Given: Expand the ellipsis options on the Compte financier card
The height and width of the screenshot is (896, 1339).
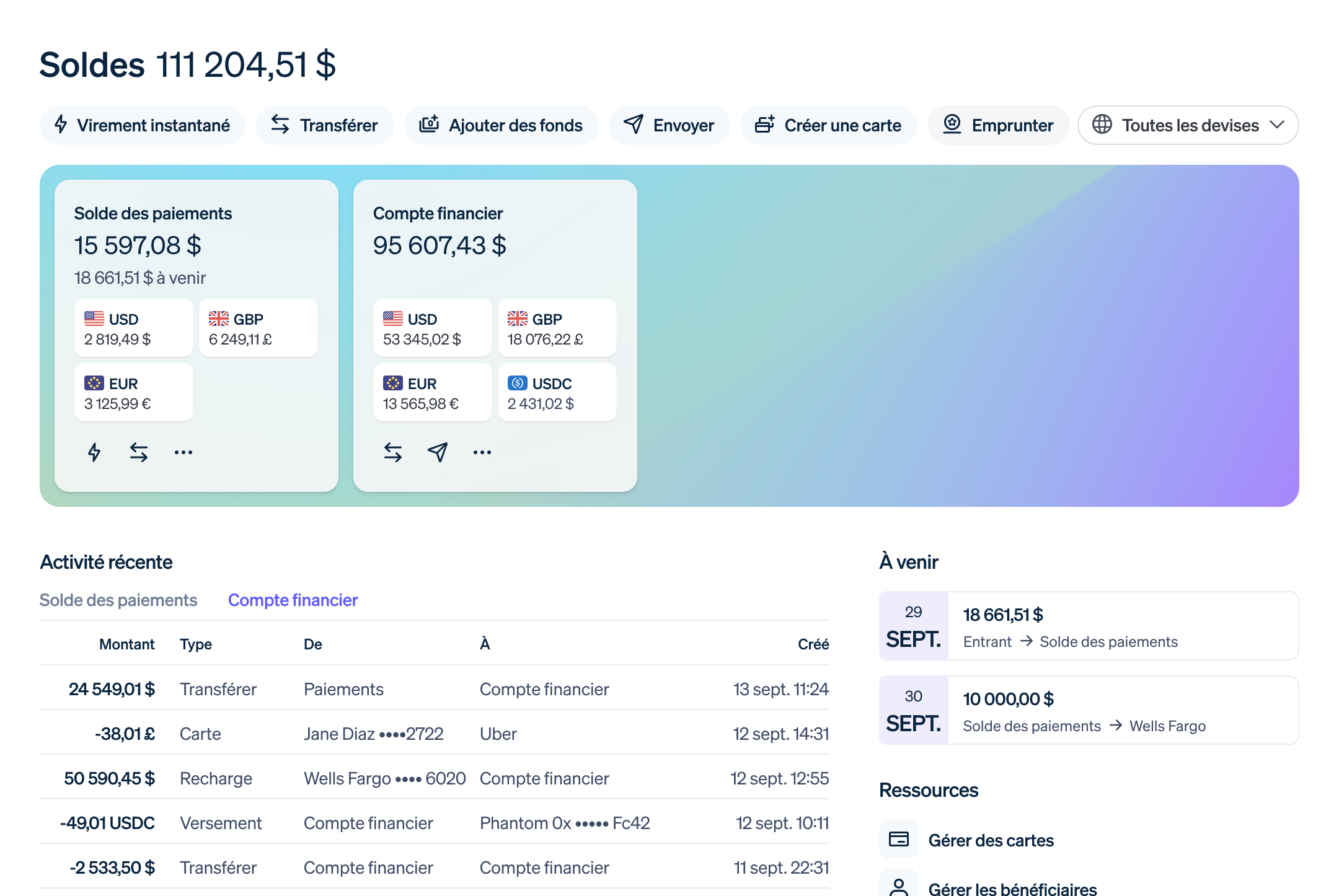Looking at the screenshot, I should pos(482,453).
